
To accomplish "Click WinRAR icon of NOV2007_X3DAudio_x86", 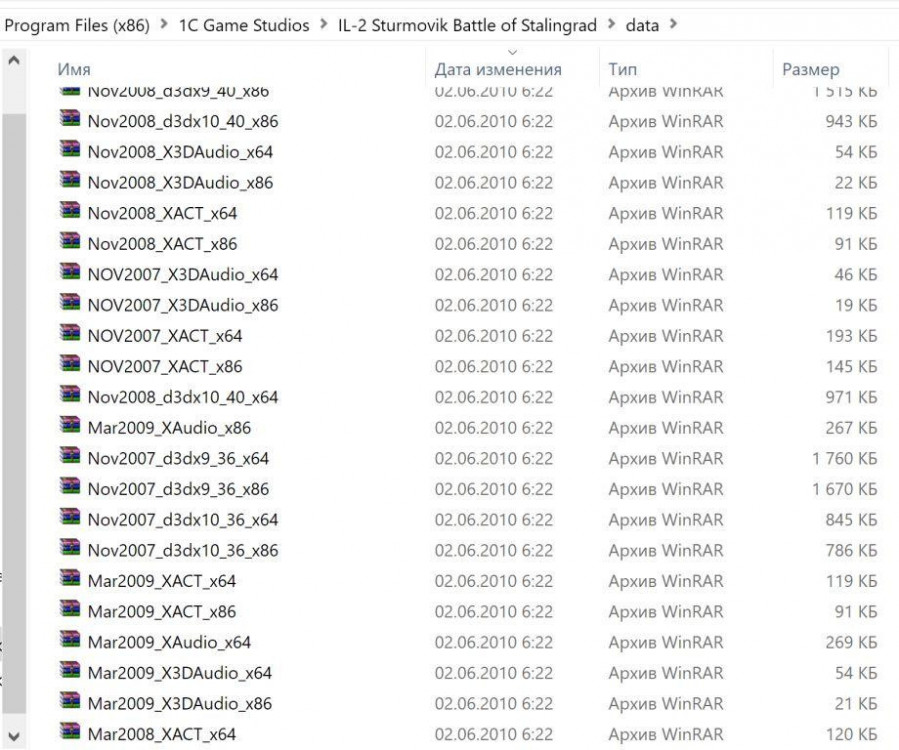I will (70, 302).
